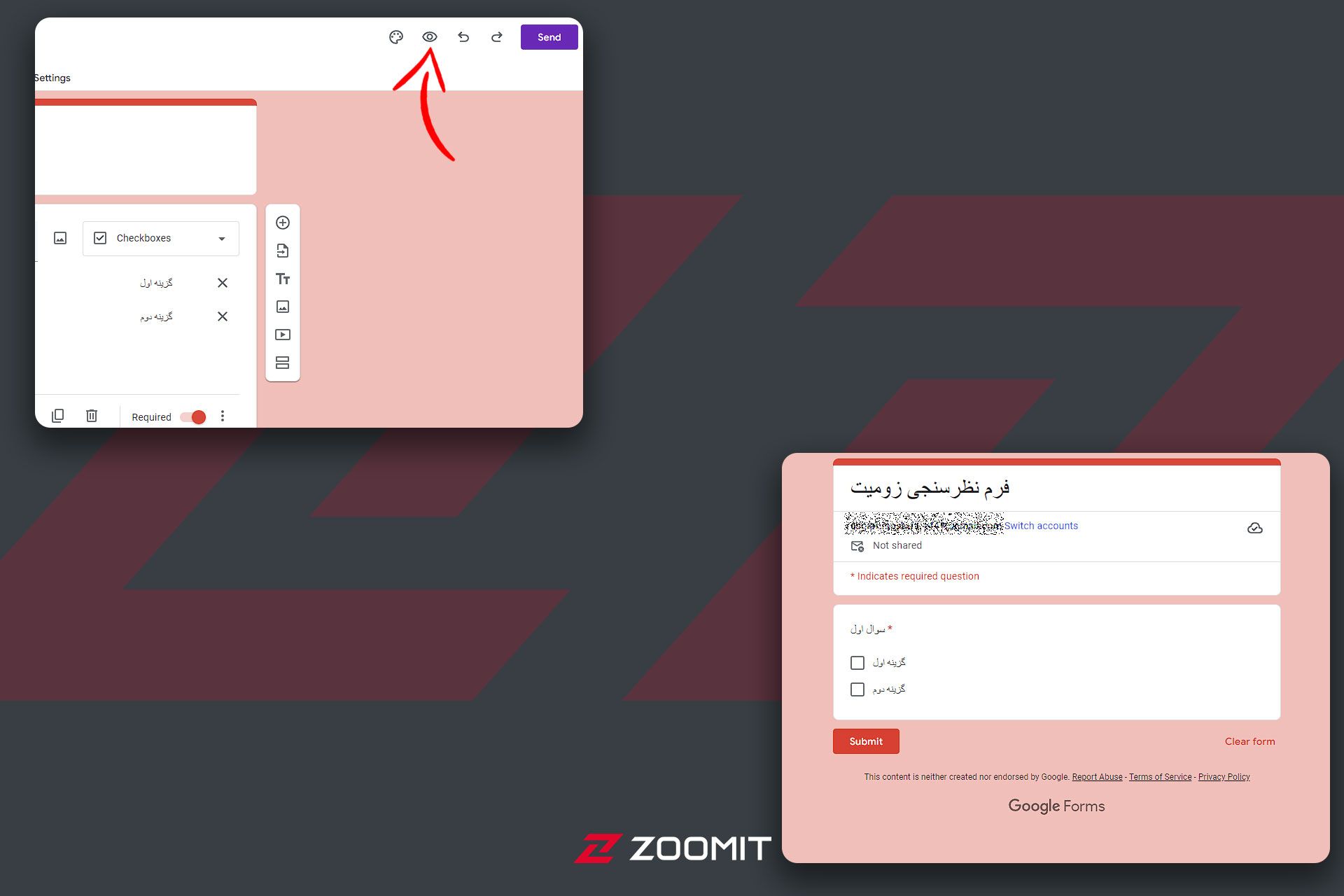Click the palette/theme customization icon

[396, 37]
